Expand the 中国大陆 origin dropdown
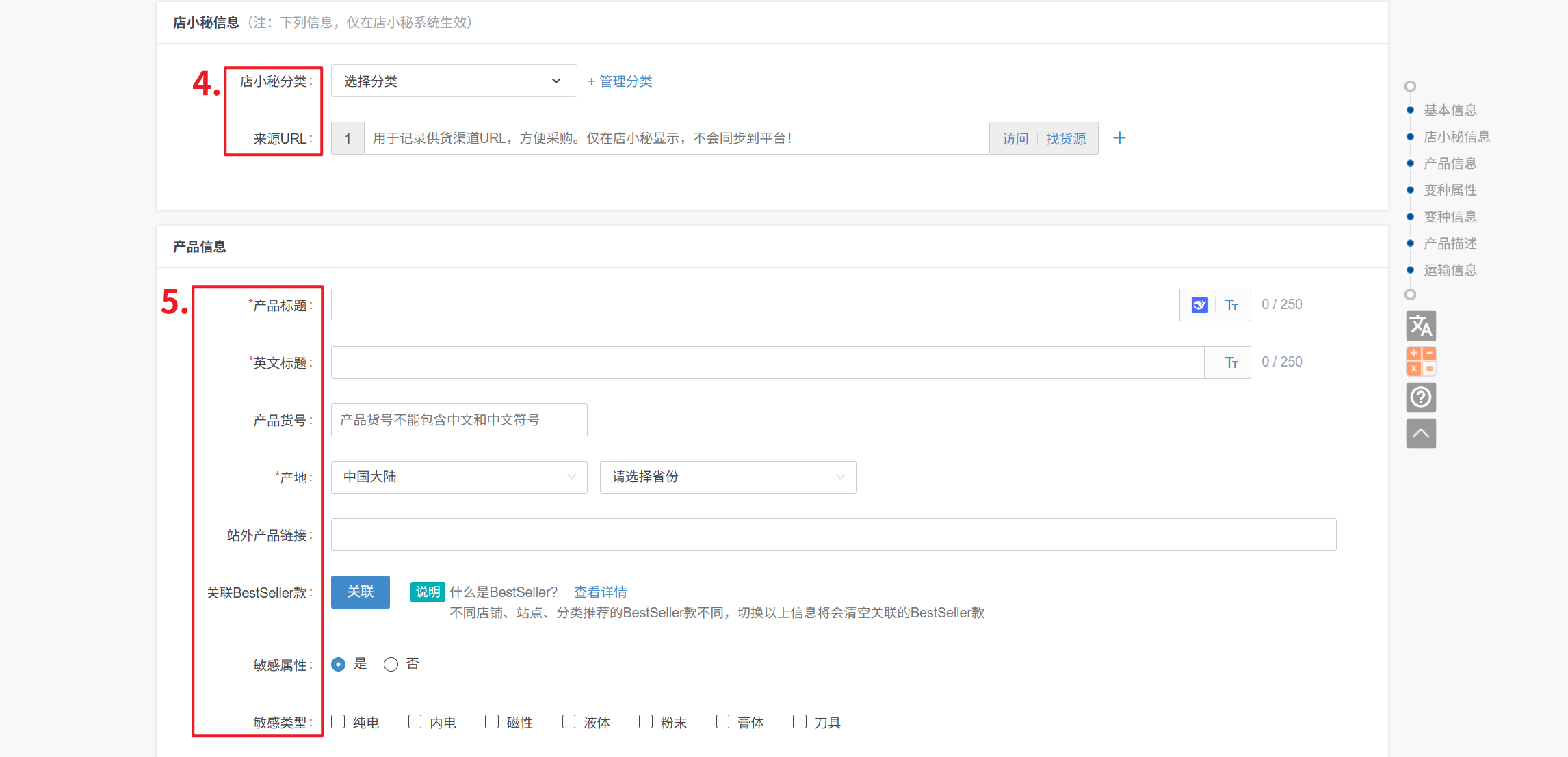Screen dimensions: 1568x757 coord(459,477)
